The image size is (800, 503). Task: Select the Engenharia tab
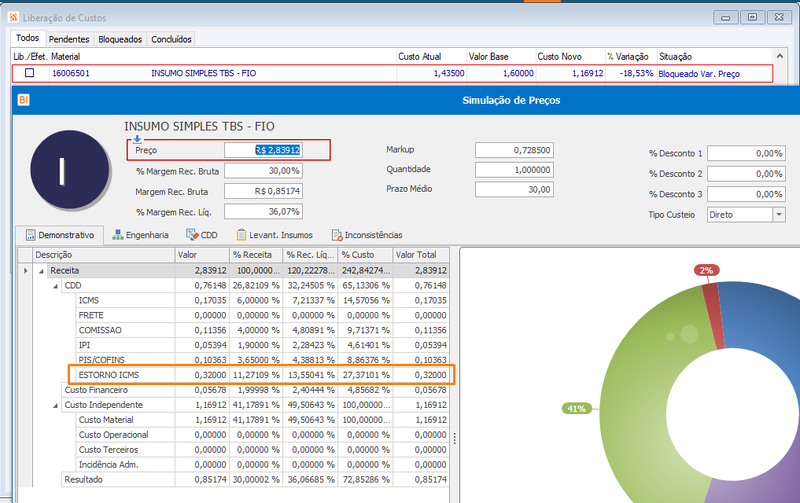pos(140,235)
